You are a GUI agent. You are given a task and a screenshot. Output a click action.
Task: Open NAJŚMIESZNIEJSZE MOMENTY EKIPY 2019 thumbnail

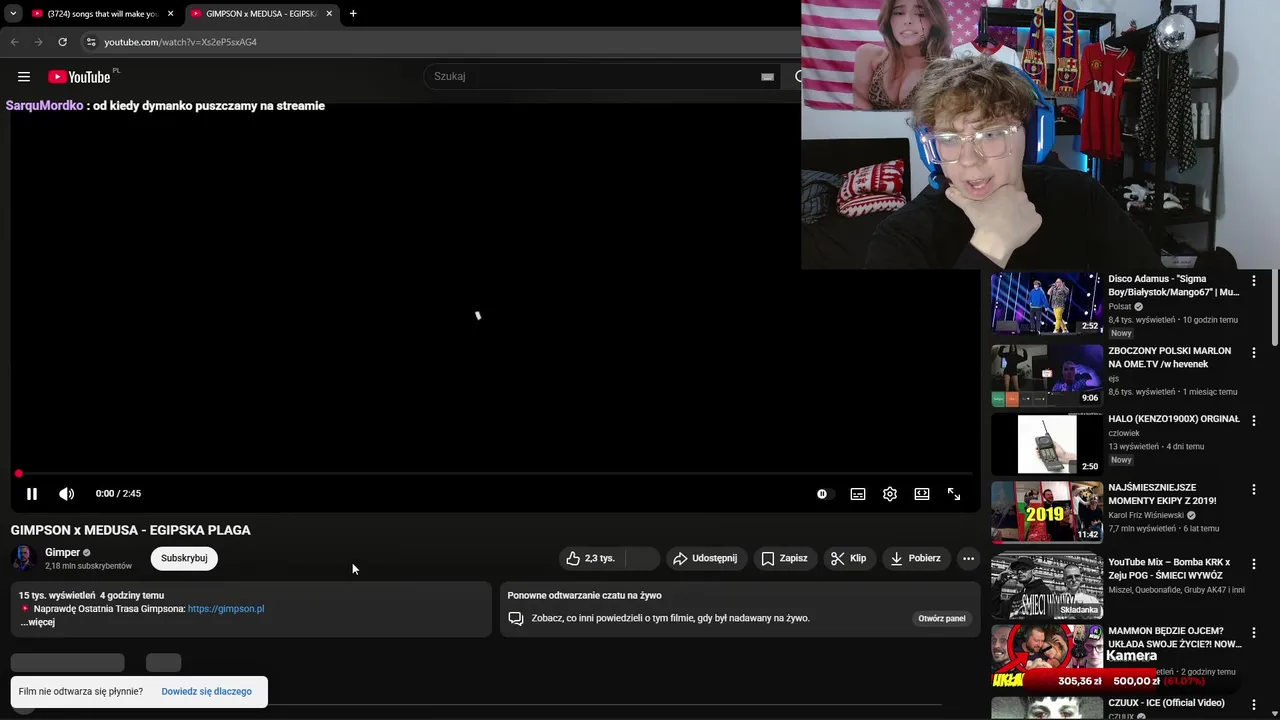1047,513
